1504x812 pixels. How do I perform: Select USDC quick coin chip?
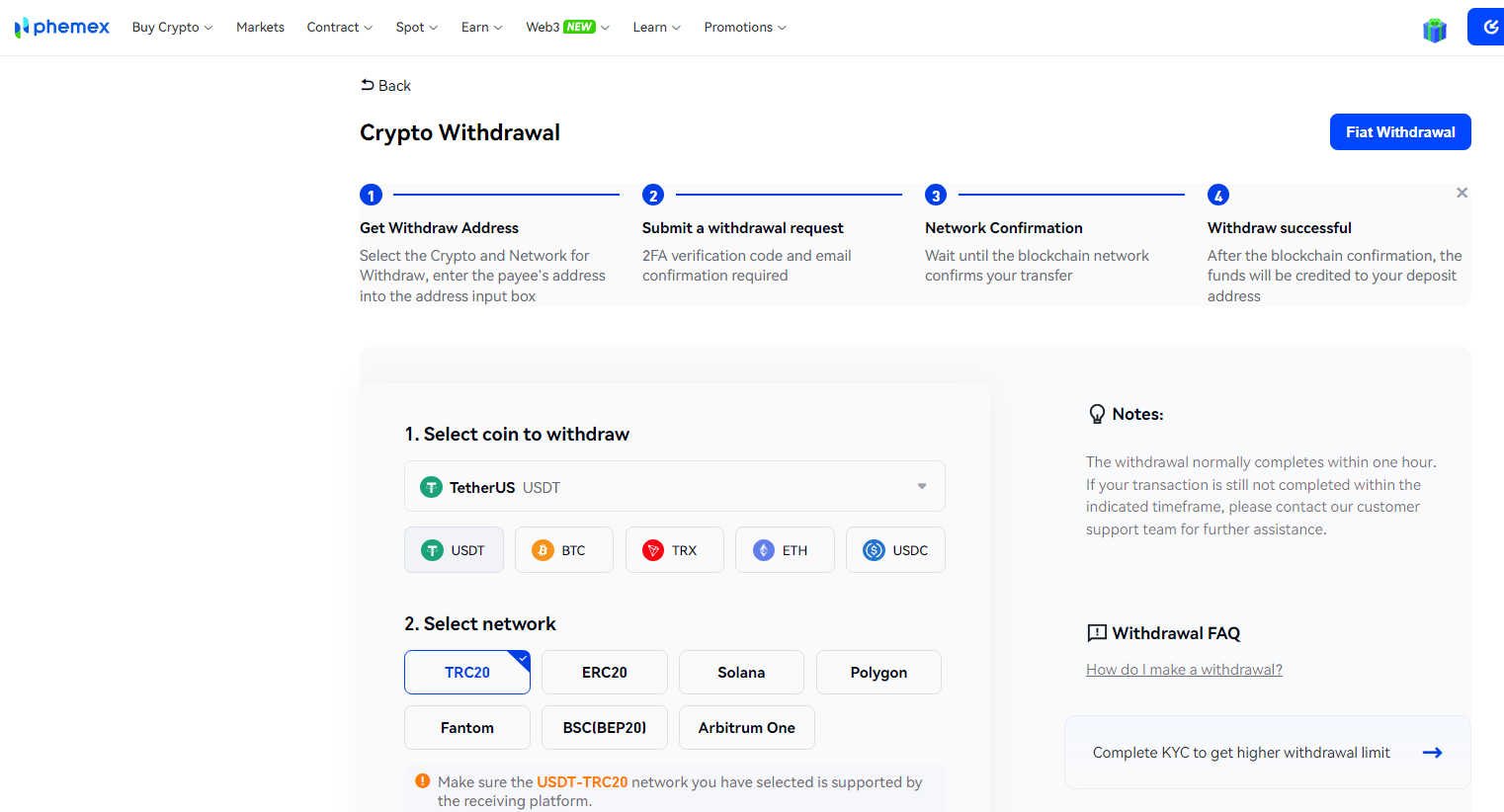pyautogui.click(x=895, y=550)
